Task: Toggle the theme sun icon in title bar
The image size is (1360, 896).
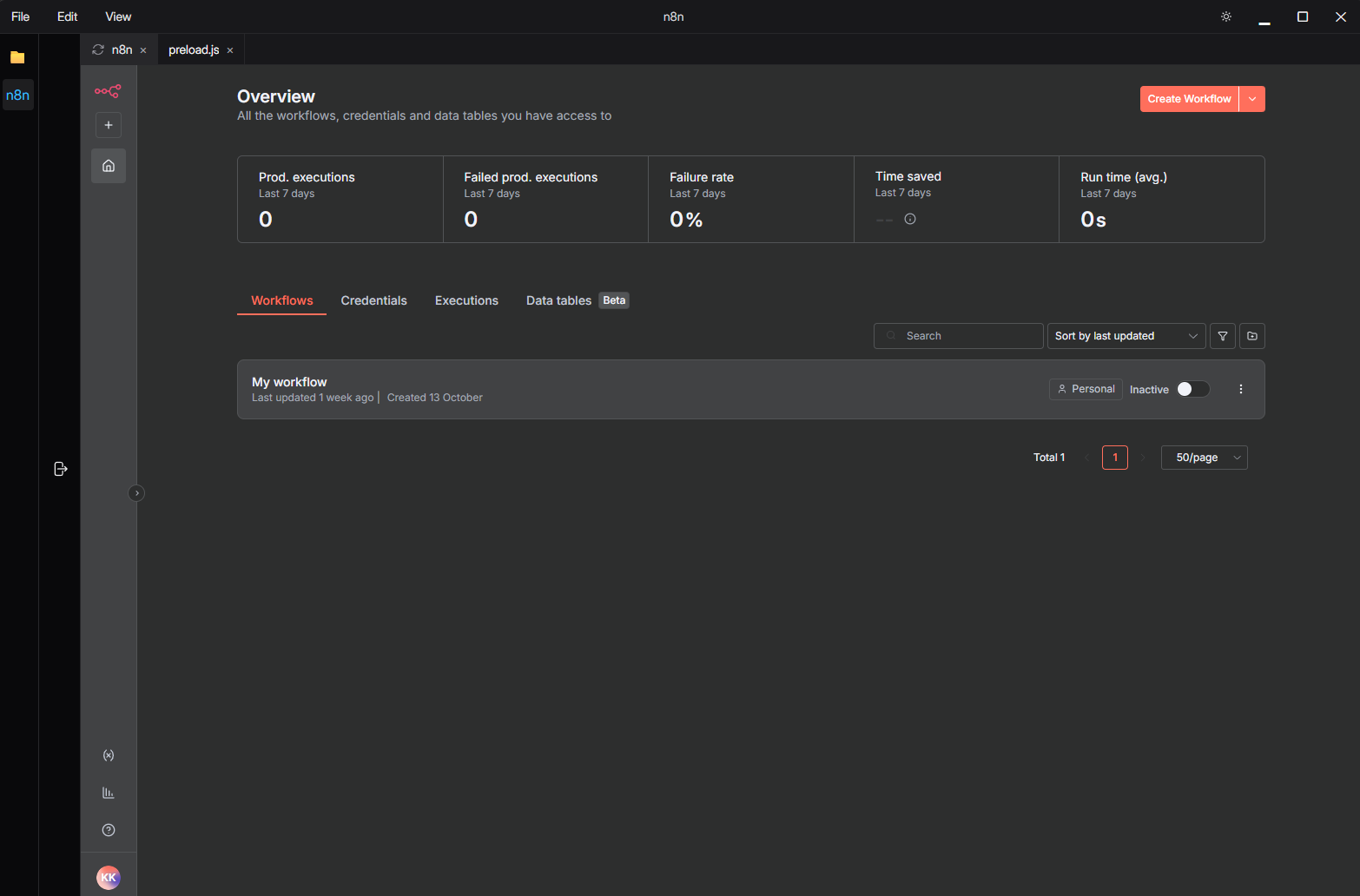Action: point(1226,16)
